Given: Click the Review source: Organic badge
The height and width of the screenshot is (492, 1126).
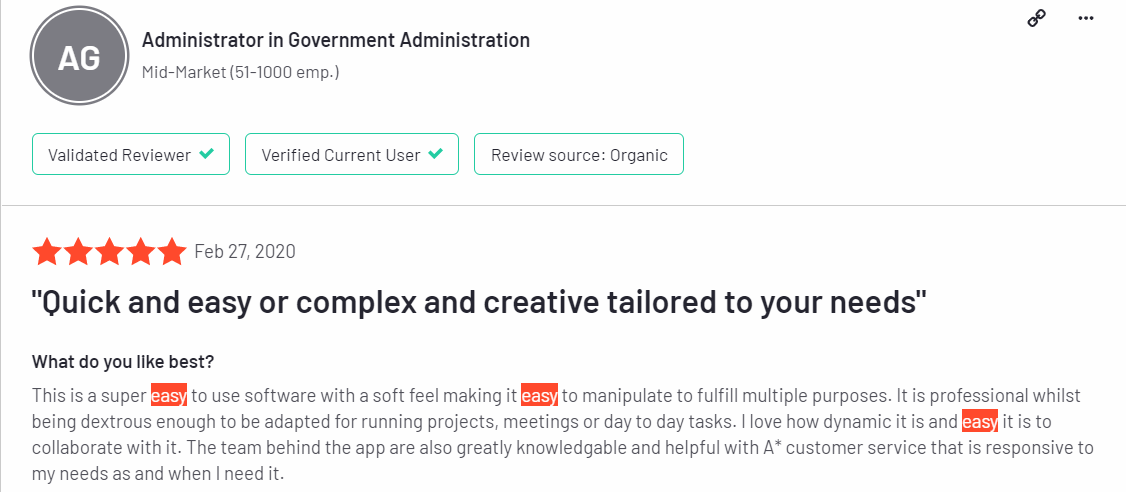Looking at the screenshot, I should (x=579, y=154).
